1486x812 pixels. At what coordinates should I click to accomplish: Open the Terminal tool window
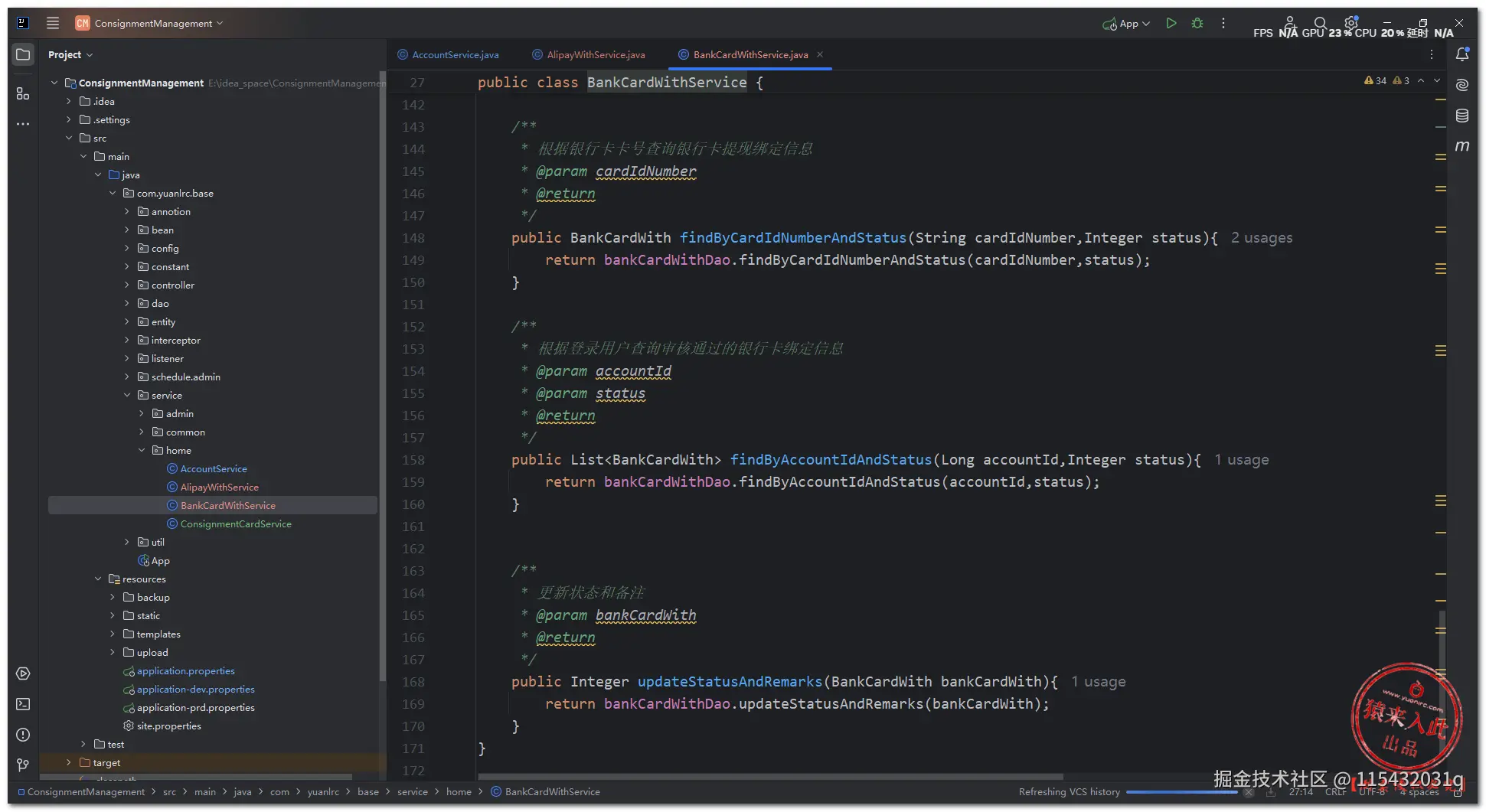click(x=23, y=704)
